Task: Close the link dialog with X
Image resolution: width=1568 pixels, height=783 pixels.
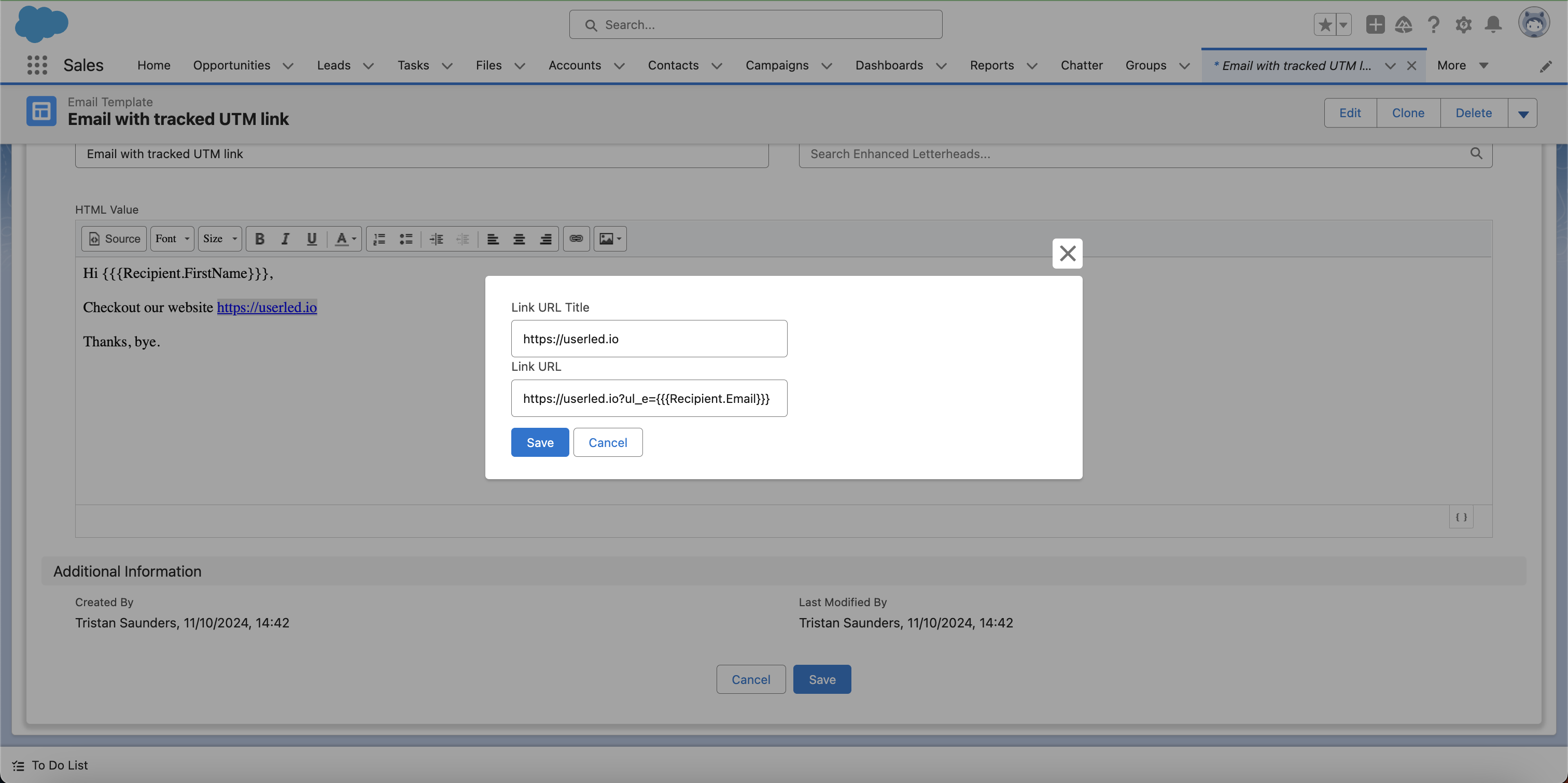Action: pos(1067,253)
